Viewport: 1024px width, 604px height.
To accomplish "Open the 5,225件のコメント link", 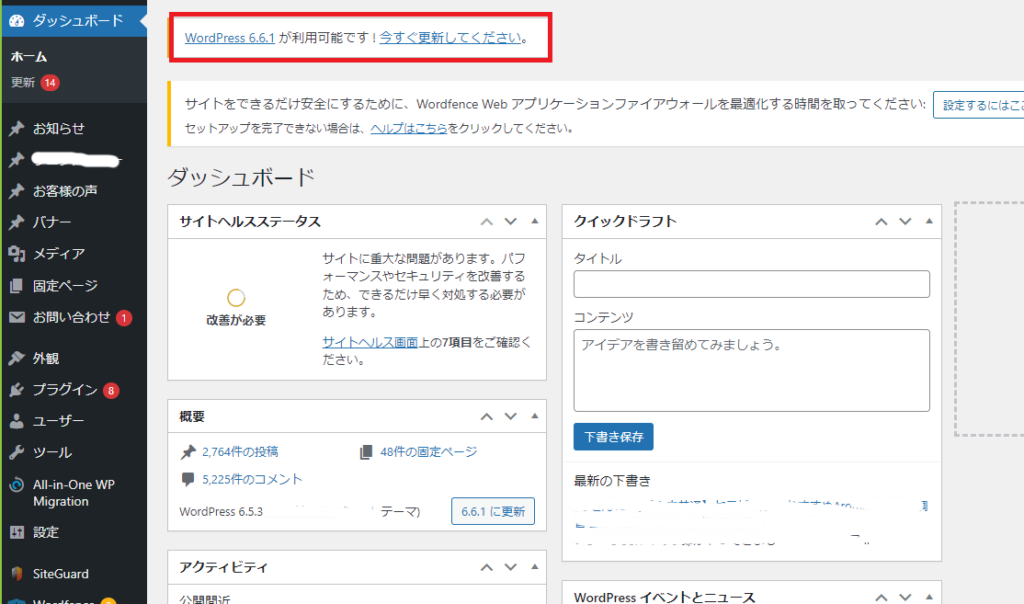I will point(252,479).
